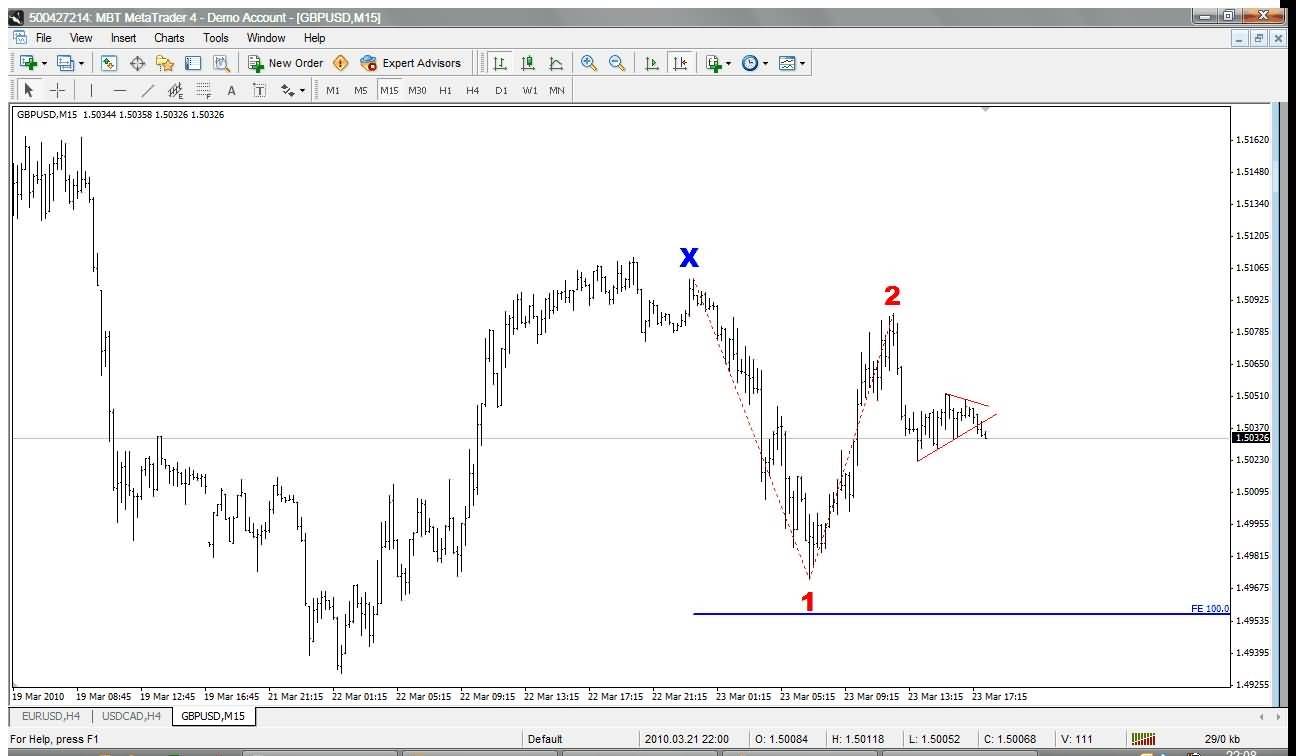Open the Strategy Tester

coord(221,63)
